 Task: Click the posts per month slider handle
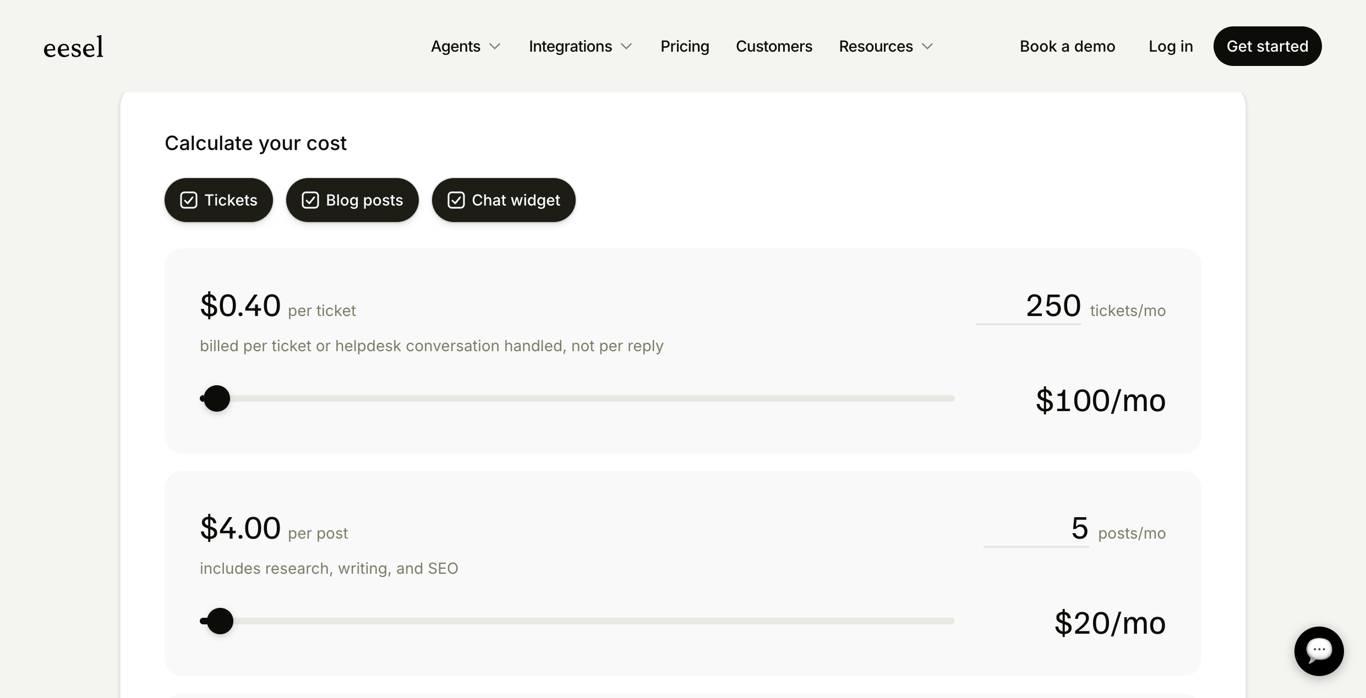pyautogui.click(x=220, y=621)
